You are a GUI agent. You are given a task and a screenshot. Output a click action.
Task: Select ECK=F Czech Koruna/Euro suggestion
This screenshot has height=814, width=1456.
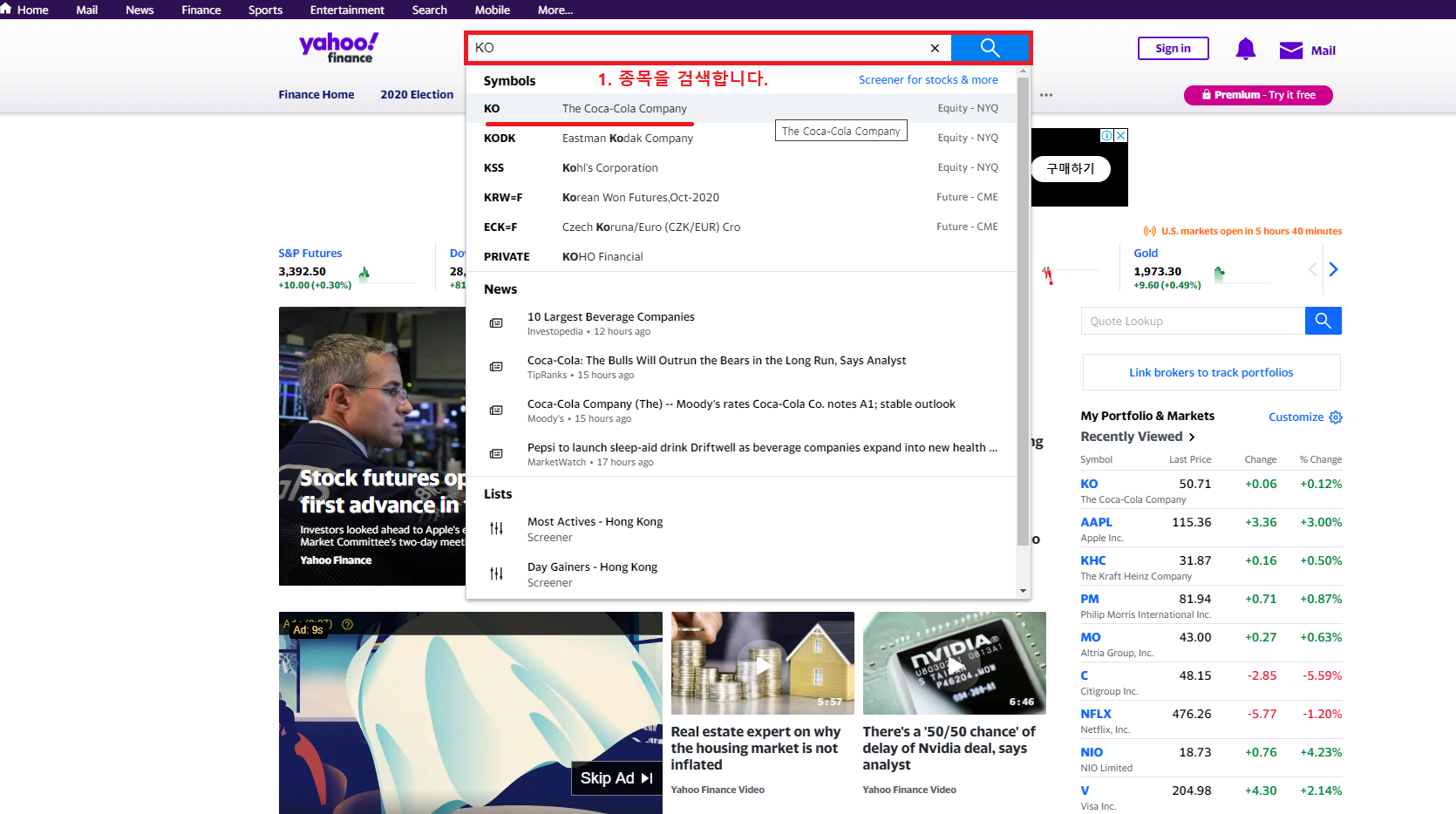click(741, 227)
